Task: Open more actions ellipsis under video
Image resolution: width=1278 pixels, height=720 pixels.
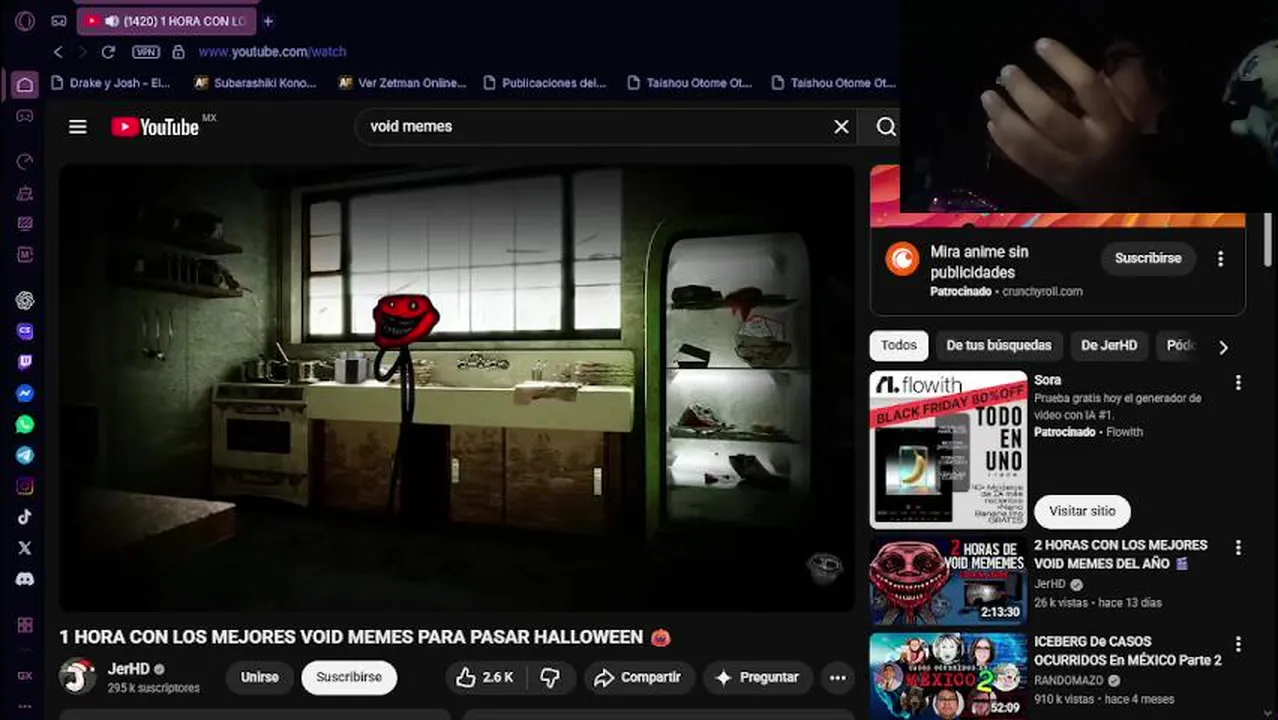Action: [x=837, y=678]
